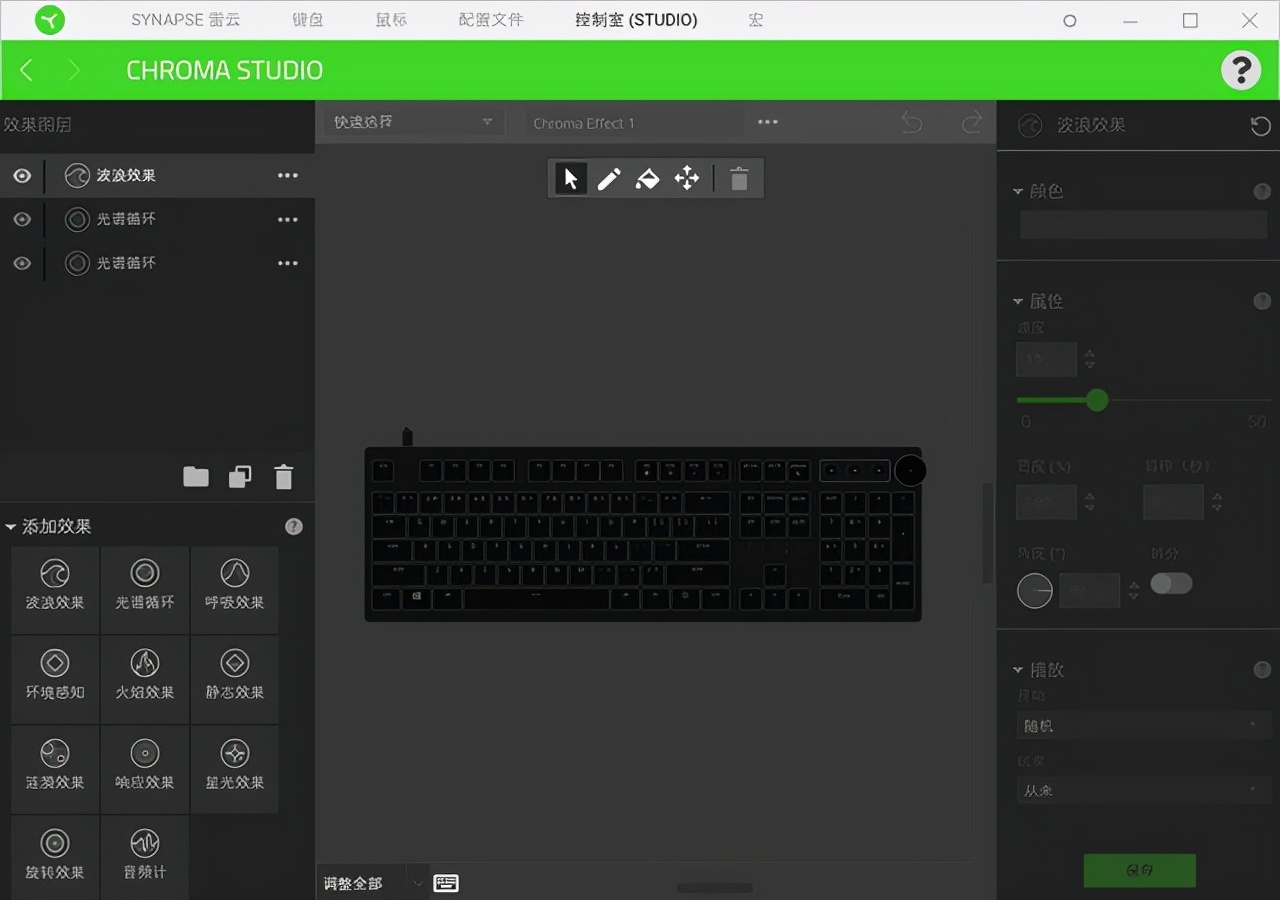
Task: Open Chroma Studio help question mark
Action: pos(1241,70)
